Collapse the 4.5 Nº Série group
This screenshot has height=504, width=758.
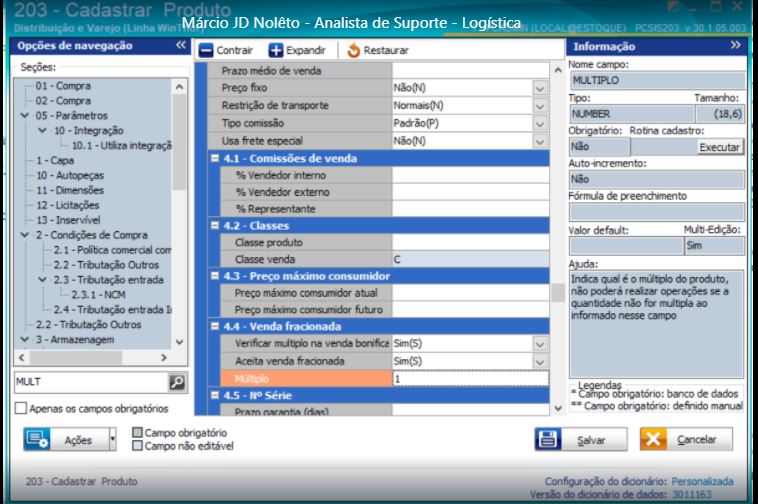pyautogui.click(x=215, y=395)
